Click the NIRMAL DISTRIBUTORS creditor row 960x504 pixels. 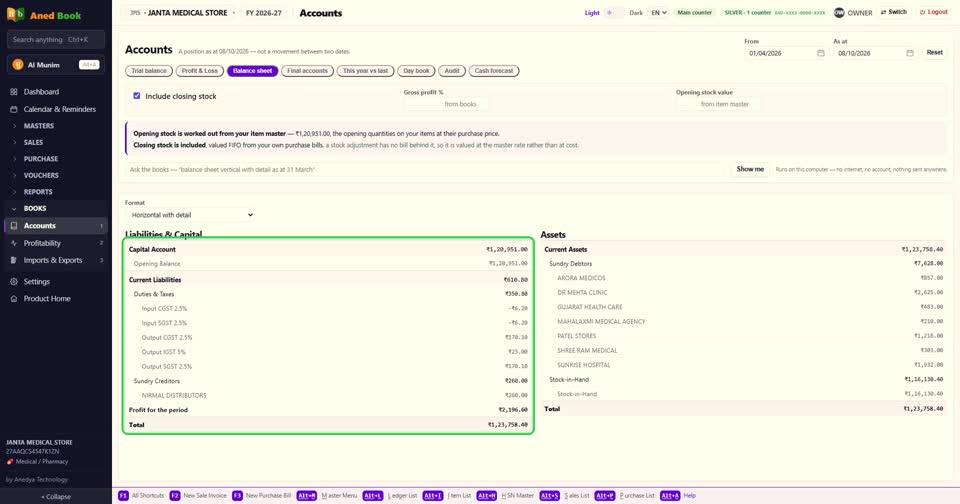click(328, 396)
